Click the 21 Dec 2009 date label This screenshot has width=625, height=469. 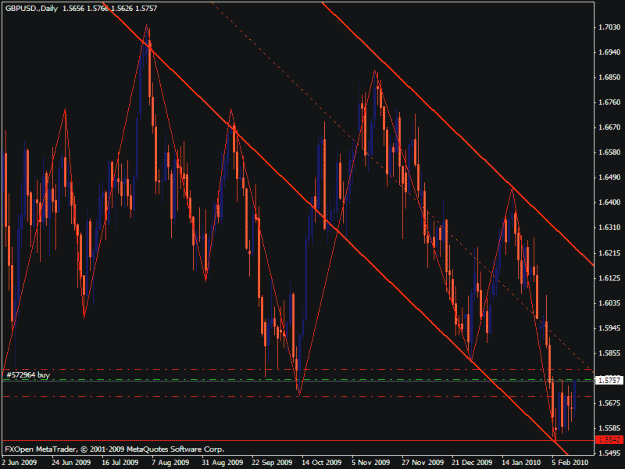472,462
